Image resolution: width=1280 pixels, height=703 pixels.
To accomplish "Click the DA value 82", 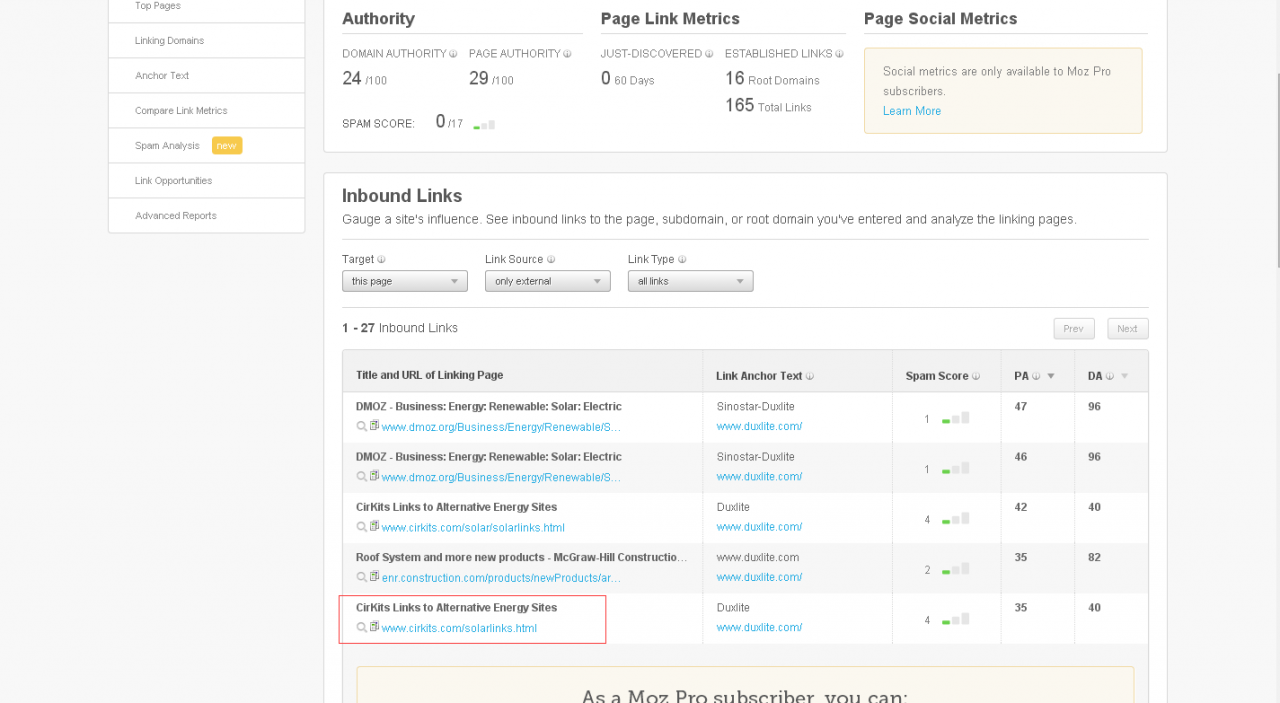I will (x=1094, y=557).
